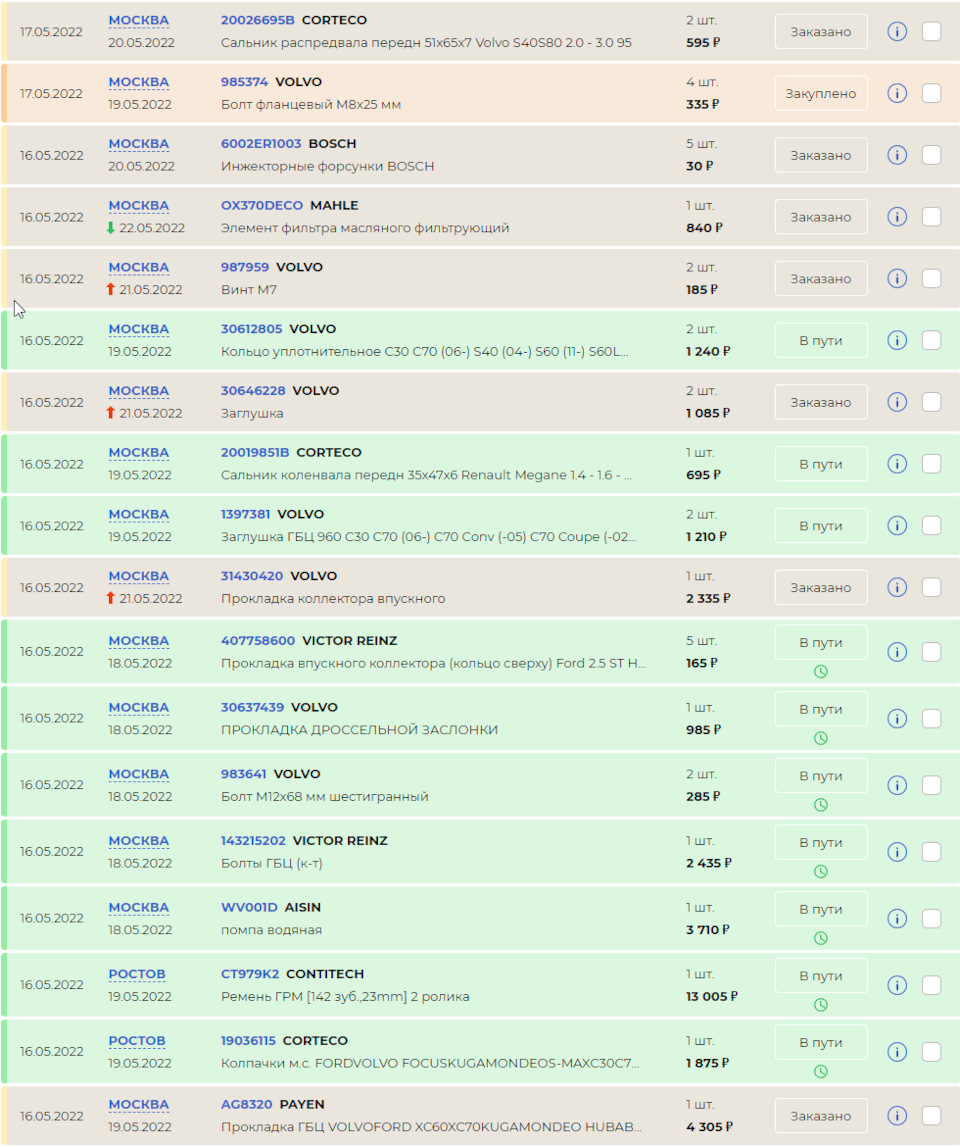Click green down arrow beside MAHLE delivery date
Image resolution: width=960 pixels, height=1147 pixels.
111,228
